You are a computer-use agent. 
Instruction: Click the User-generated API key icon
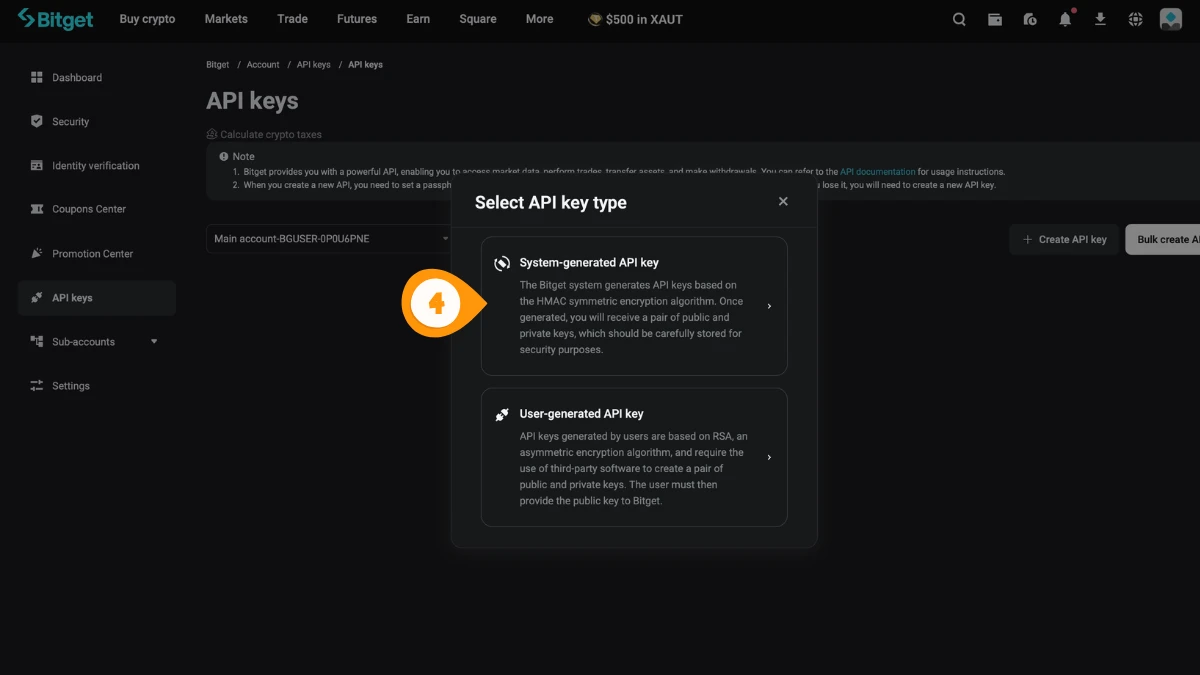pos(502,414)
